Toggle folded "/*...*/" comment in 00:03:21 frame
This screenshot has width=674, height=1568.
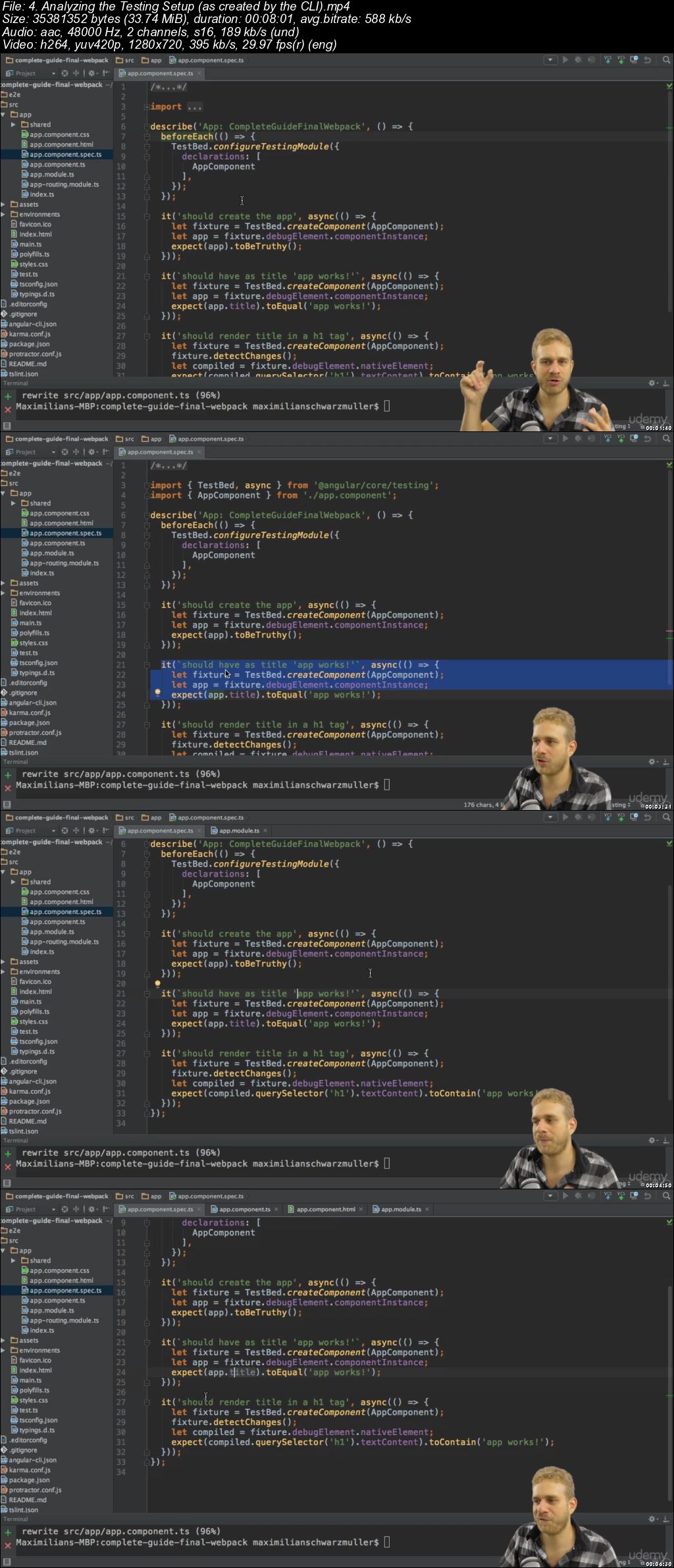168,466
